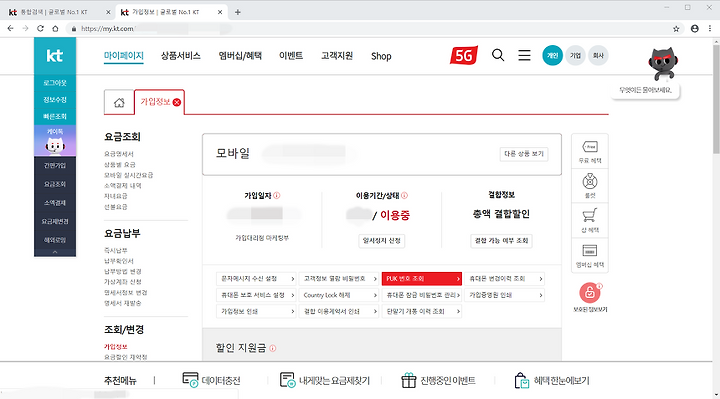Go to the browser home icon

55,28
